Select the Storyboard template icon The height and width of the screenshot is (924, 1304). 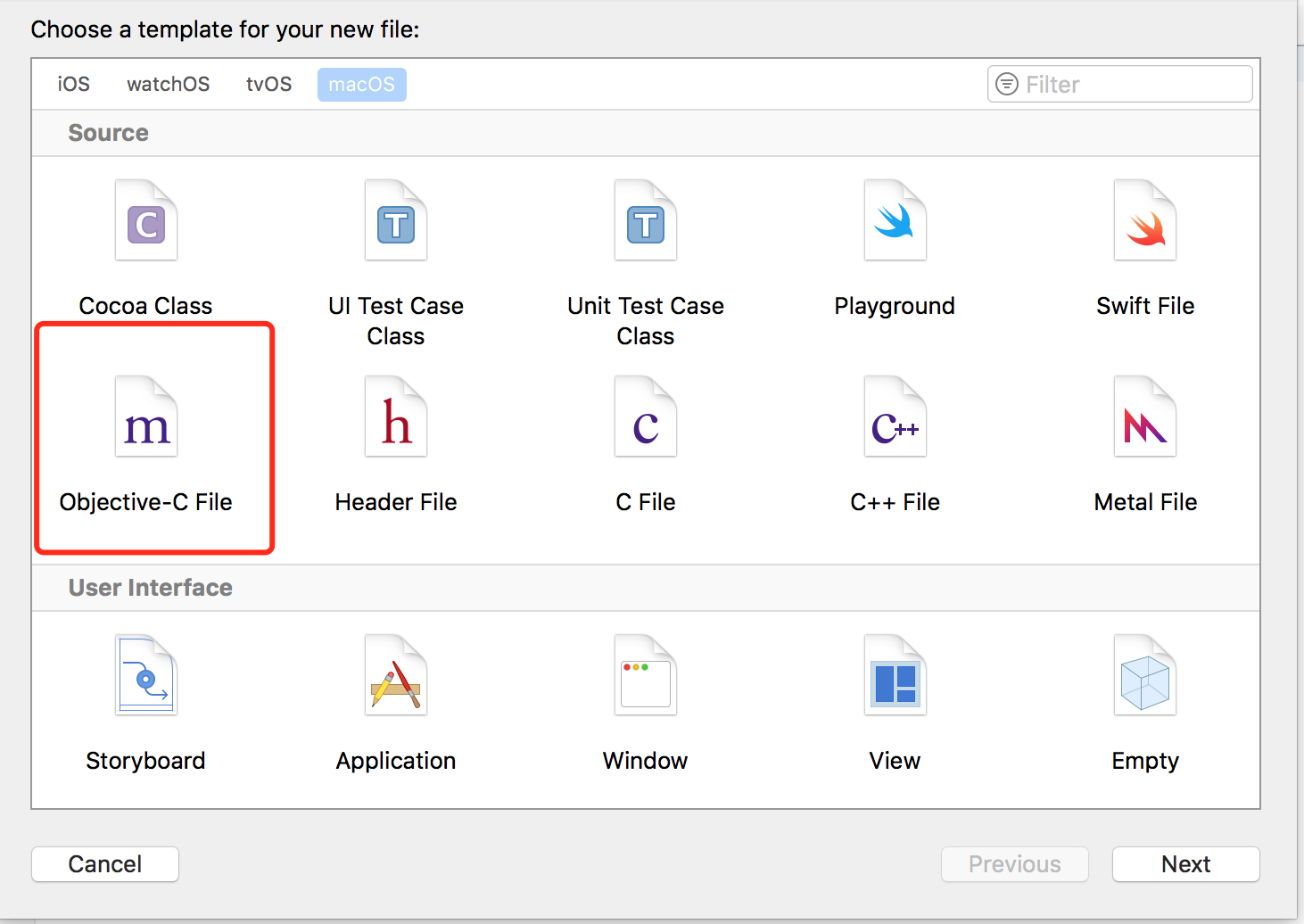146,675
